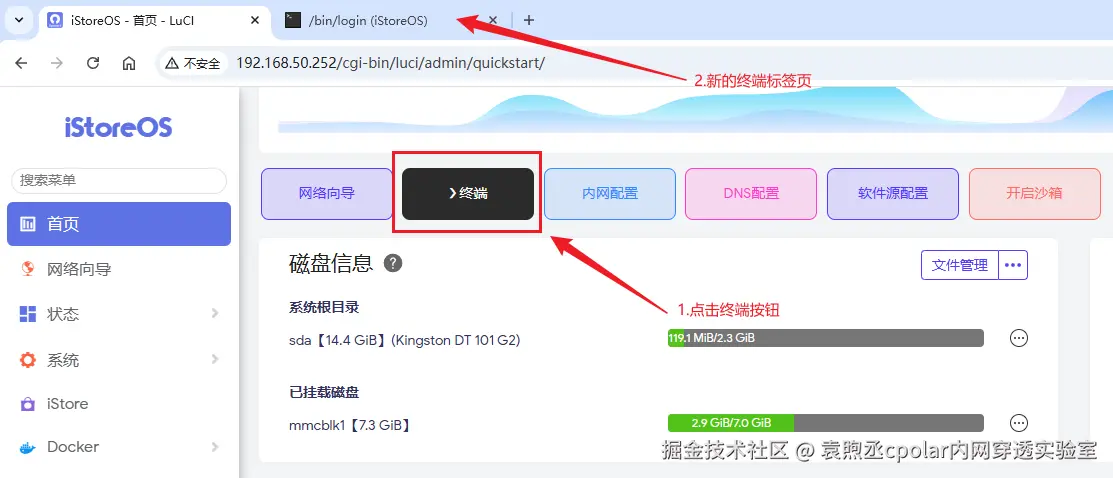Click the DNS配置 button

point(751,193)
